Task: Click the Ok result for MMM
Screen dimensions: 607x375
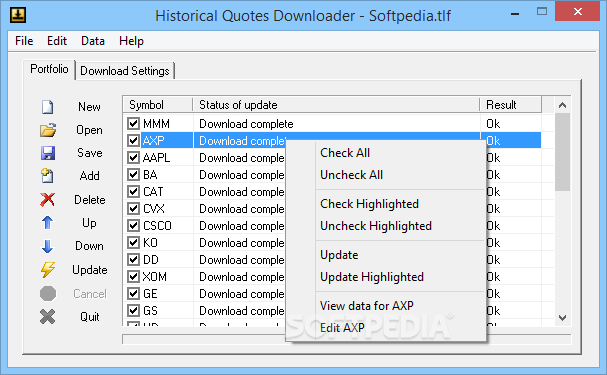Action: [x=493, y=124]
